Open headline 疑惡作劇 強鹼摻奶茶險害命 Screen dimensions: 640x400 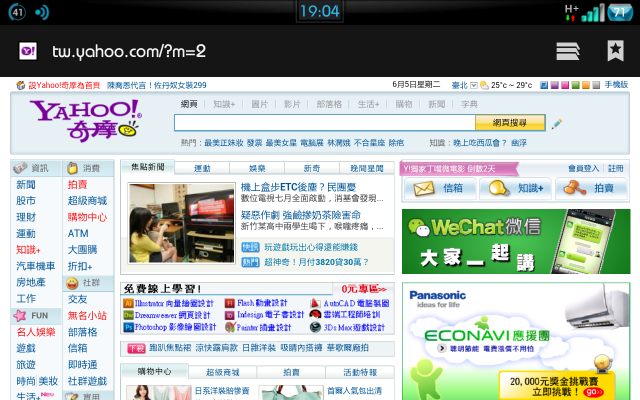coord(301,215)
